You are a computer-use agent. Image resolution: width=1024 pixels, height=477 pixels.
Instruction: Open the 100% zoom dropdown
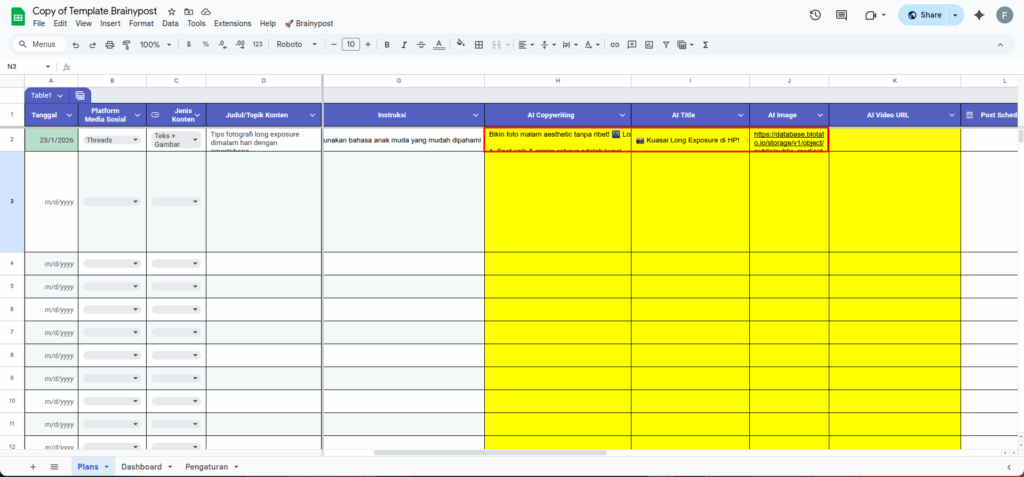pos(154,45)
